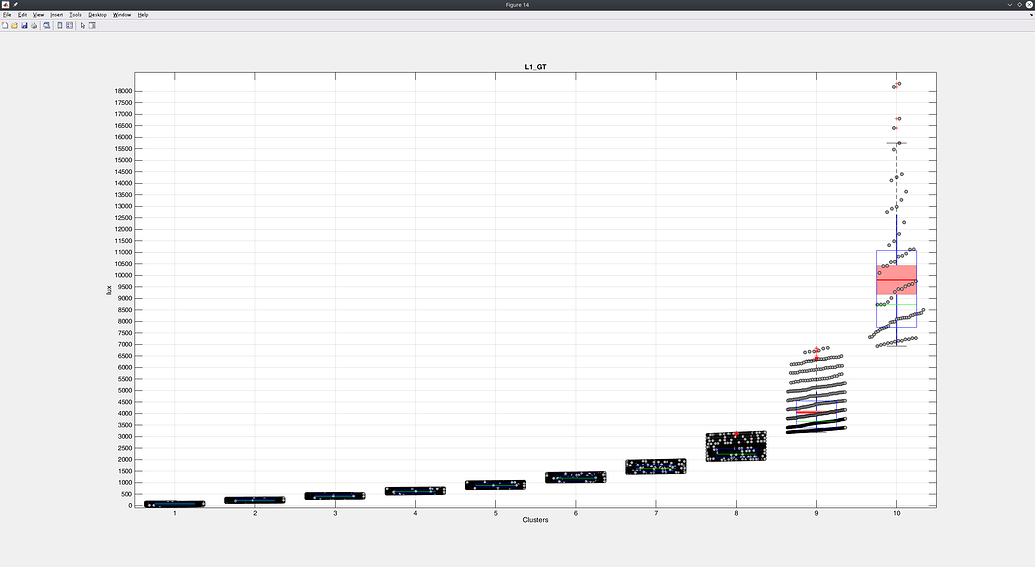Open the File menu
Screen dimensions: 1035x567
[x=7, y=15]
